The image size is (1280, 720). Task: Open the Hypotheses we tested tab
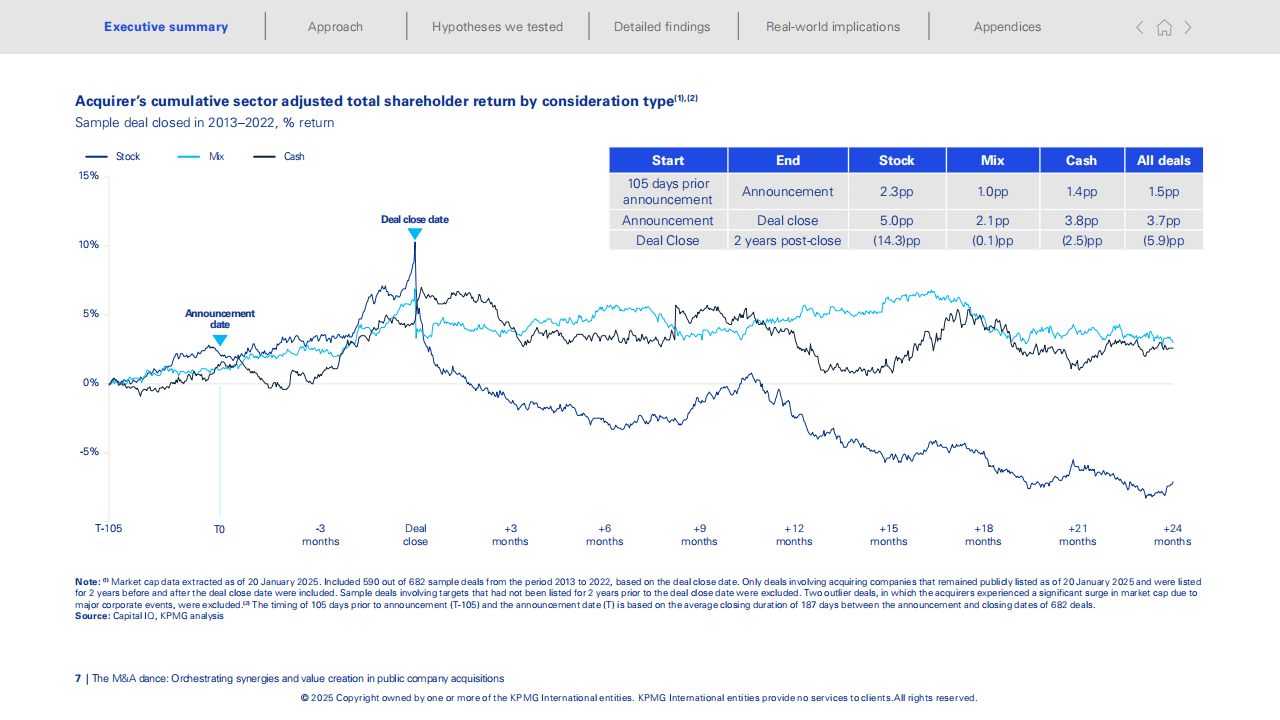click(497, 27)
